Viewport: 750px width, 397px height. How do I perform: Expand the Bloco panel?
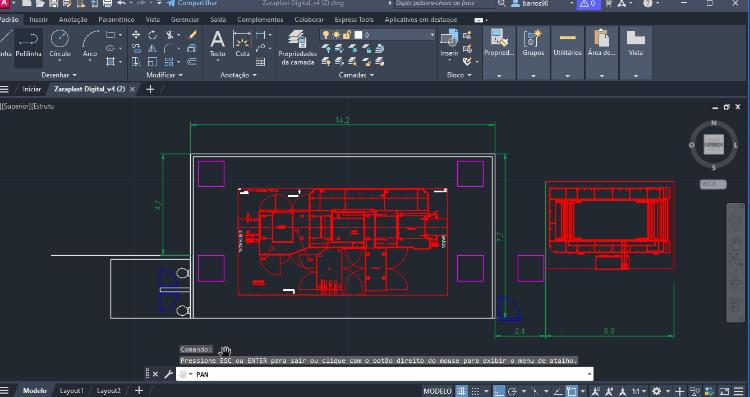coord(459,75)
